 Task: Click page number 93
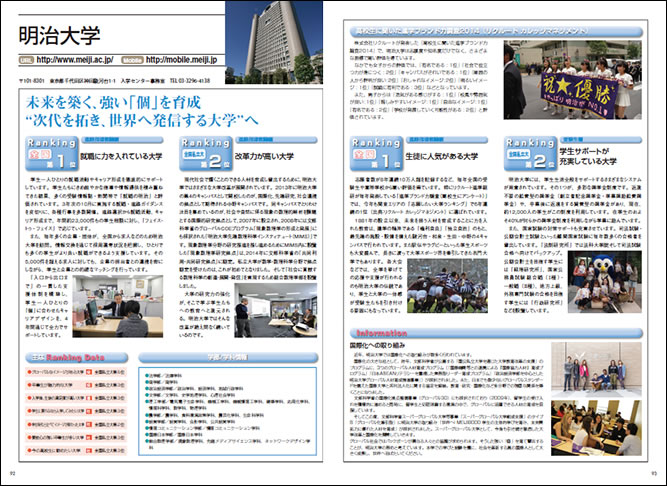point(654,473)
